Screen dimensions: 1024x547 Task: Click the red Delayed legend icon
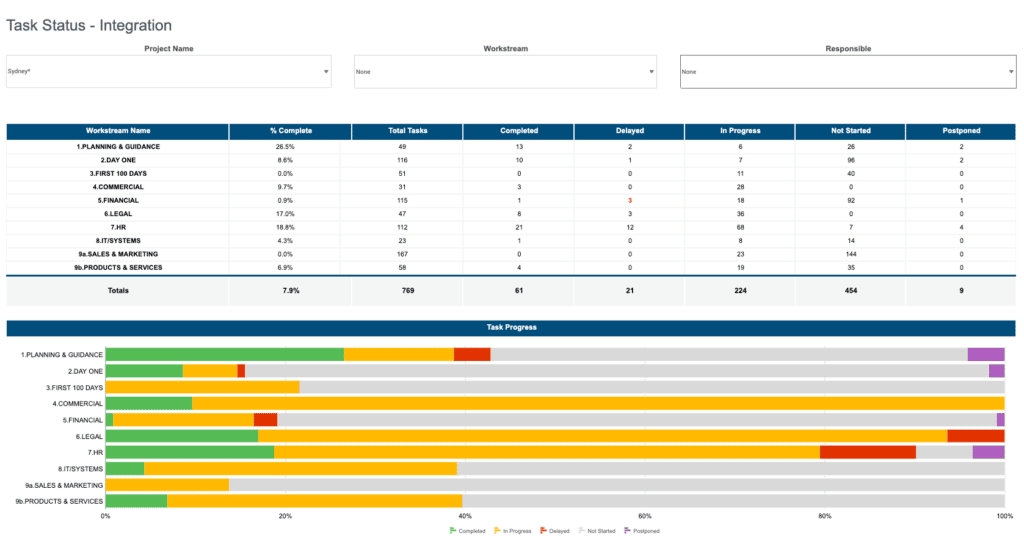543,530
